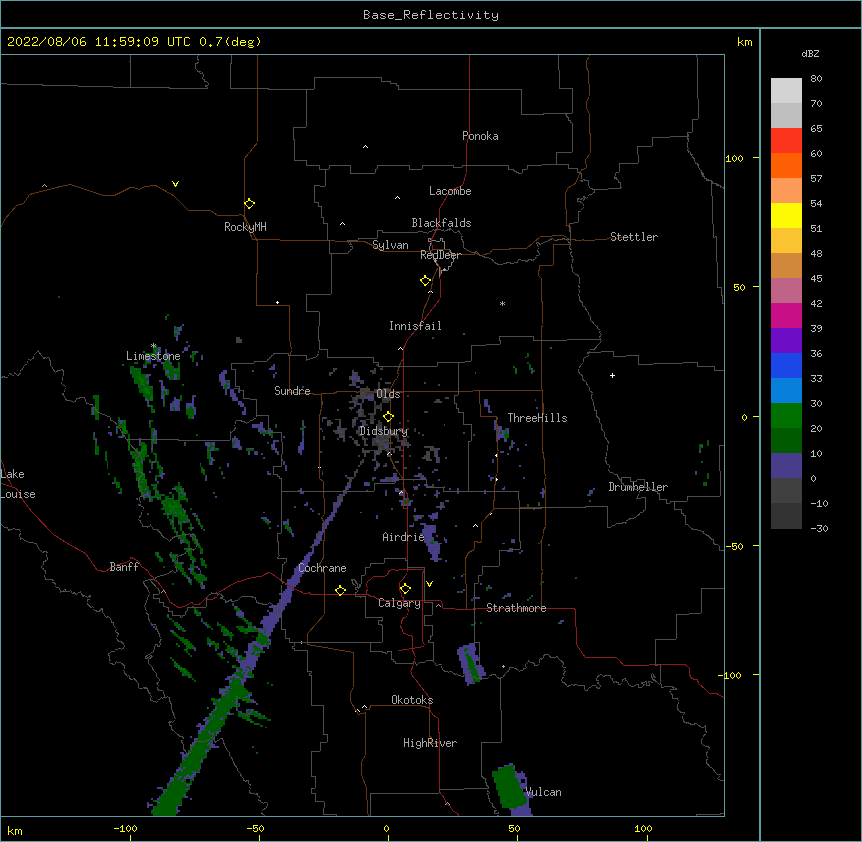Click the yellow 54 dBZ legend swatch
Screen dimensions: 862x842
786,215
